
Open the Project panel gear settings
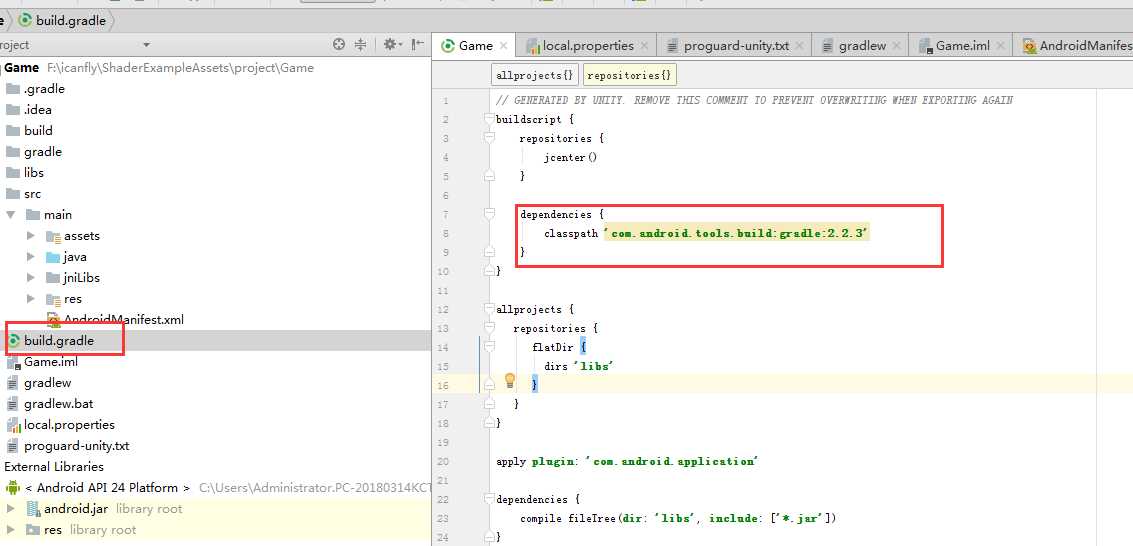[x=390, y=45]
